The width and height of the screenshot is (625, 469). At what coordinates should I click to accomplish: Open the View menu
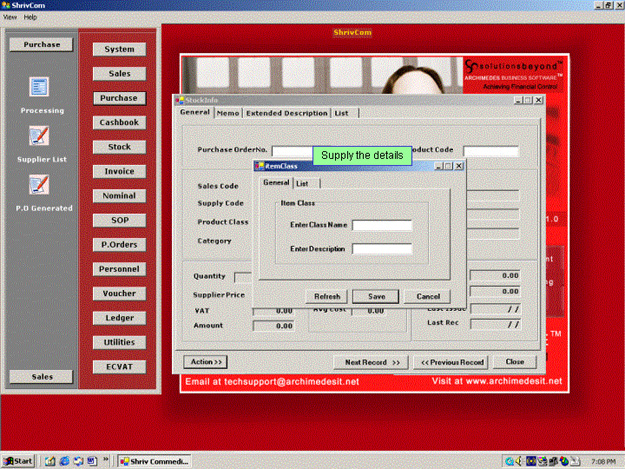(x=10, y=17)
